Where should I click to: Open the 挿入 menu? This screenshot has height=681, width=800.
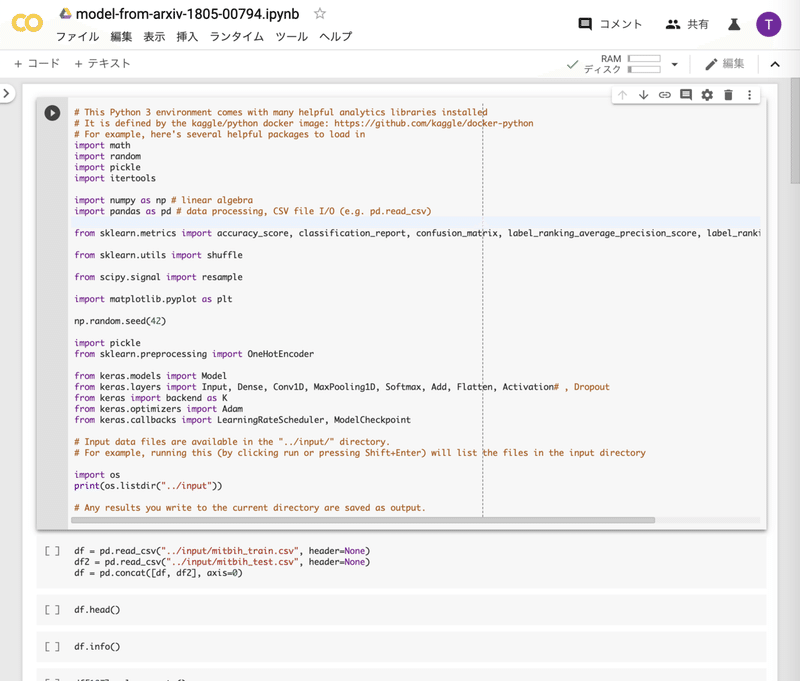click(187, 37)
